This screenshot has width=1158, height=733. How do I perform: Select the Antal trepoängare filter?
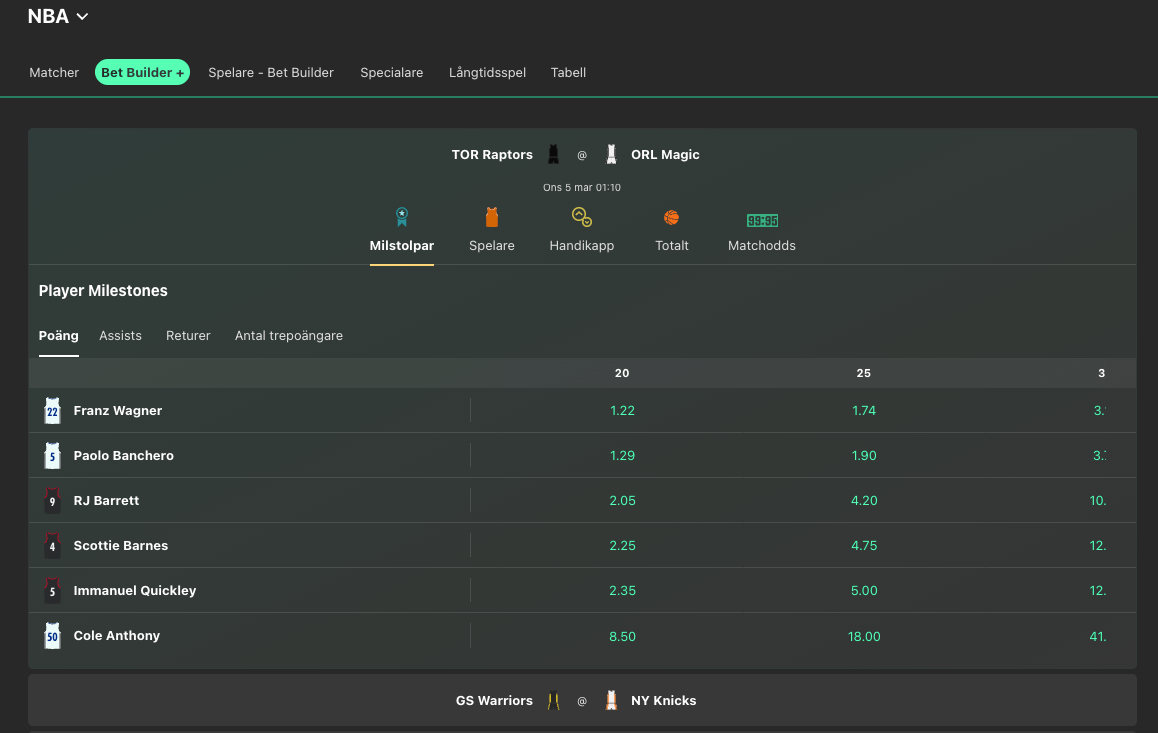(x=288, y=335)
